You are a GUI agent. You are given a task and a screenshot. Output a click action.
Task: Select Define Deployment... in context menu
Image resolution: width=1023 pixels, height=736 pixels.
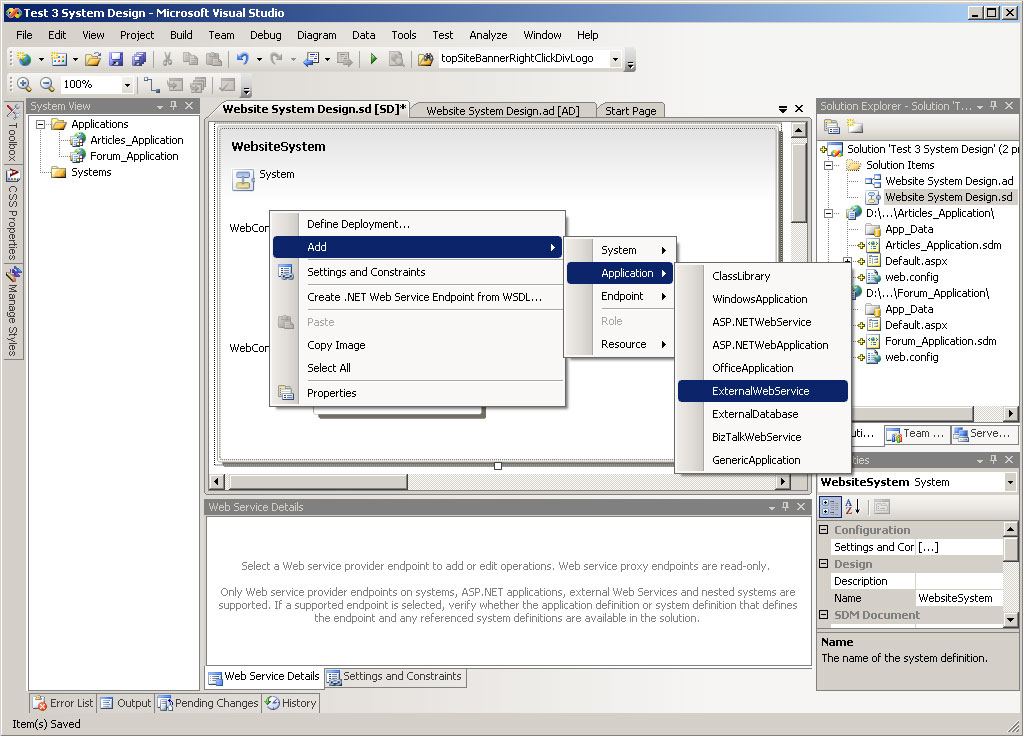[417, 224]
